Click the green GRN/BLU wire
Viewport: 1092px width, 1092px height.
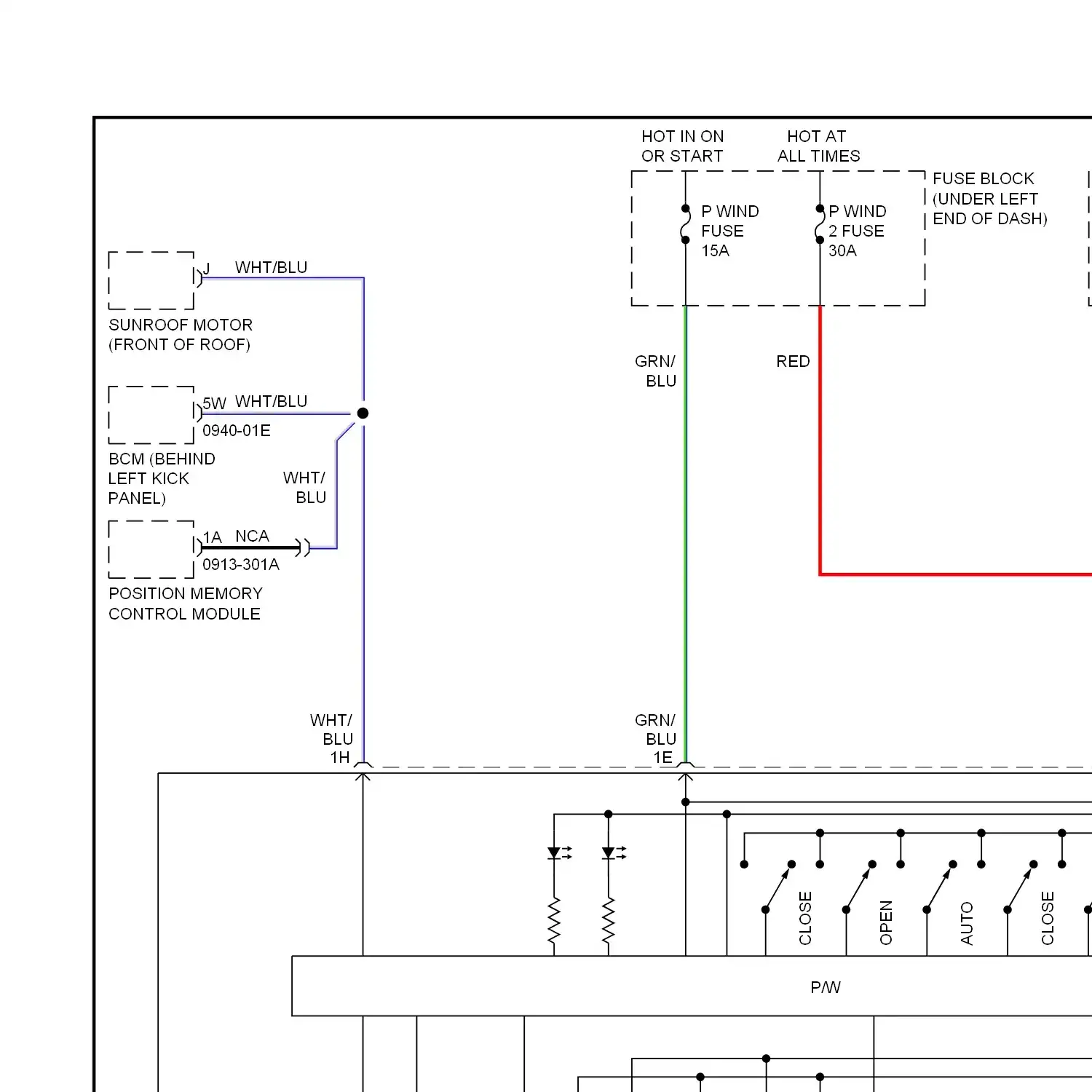(685, 535)
